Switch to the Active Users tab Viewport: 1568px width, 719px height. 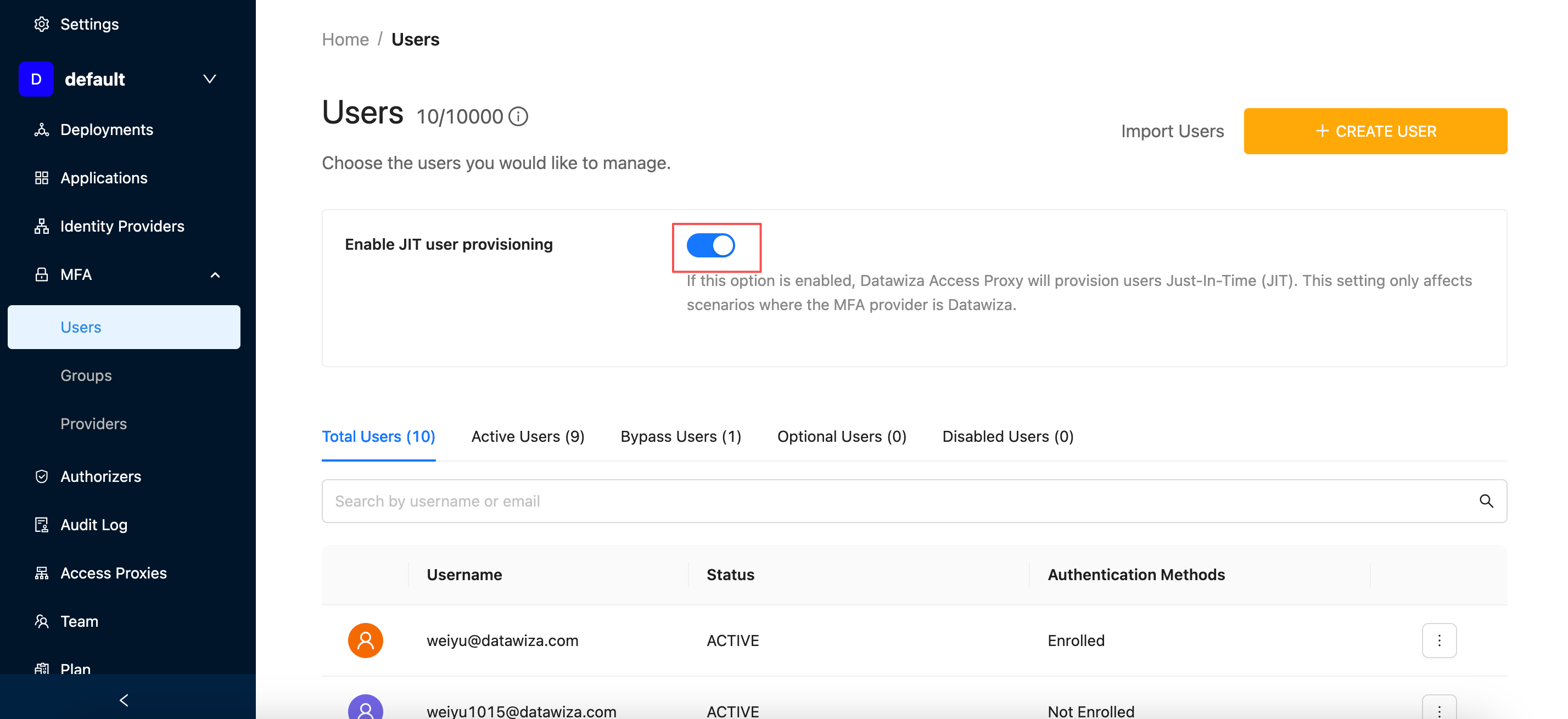coord(527,436)
